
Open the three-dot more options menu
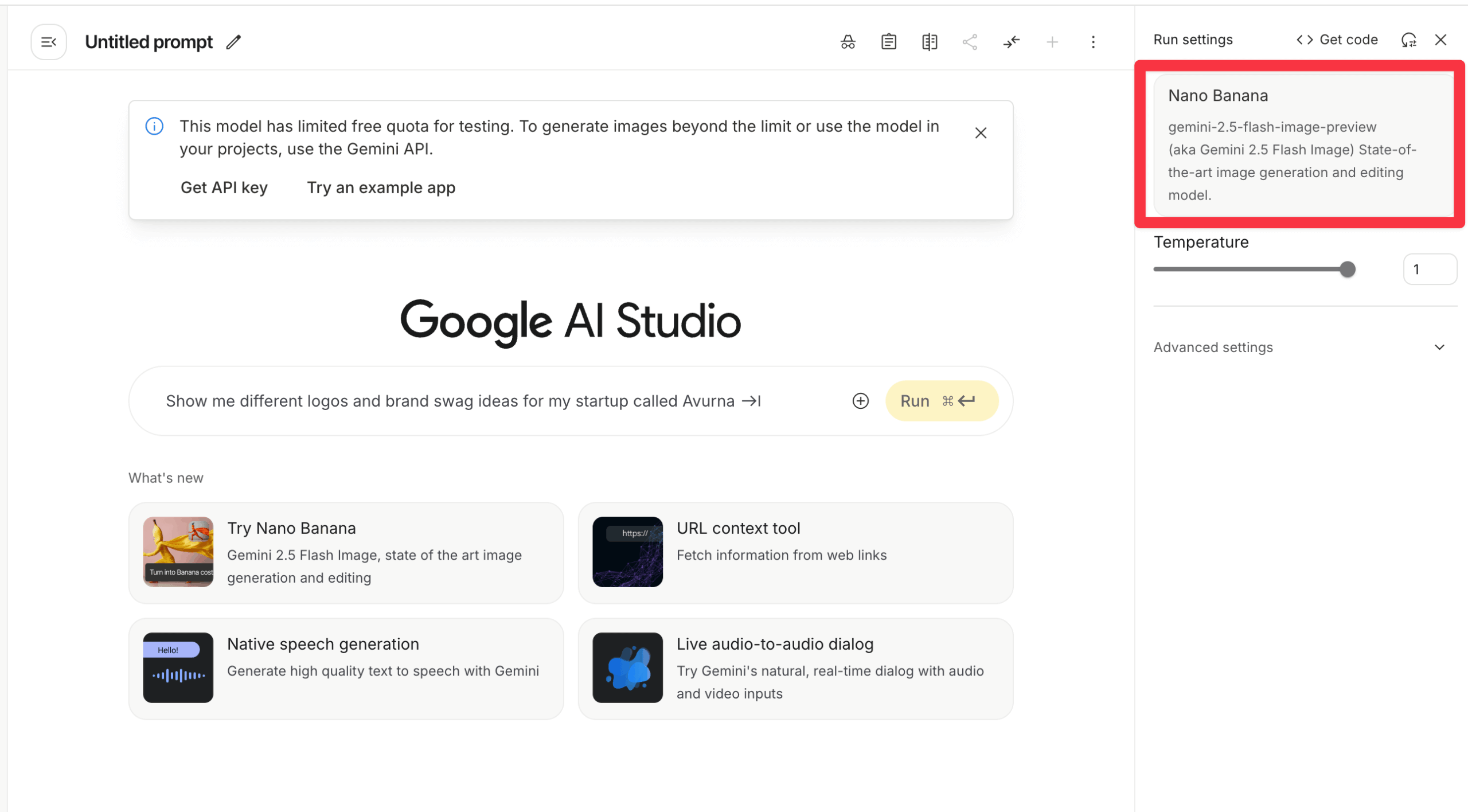click(x=1093, y=42)
